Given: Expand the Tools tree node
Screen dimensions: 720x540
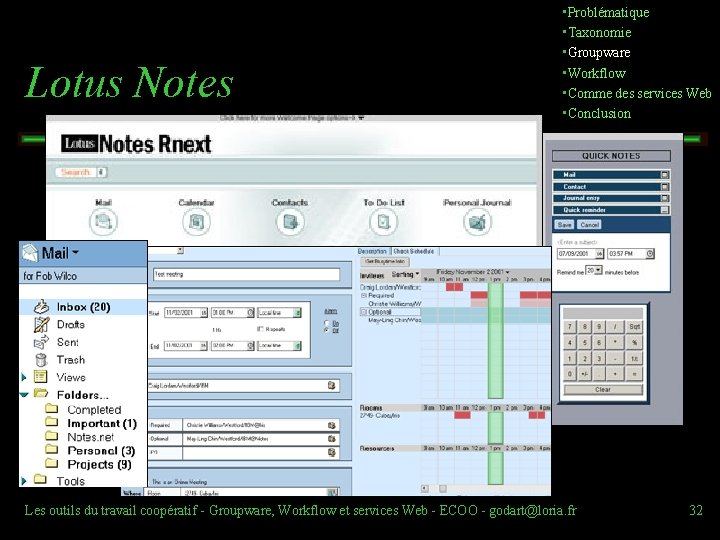Looking at the screenshot, I should coord(24,481).
